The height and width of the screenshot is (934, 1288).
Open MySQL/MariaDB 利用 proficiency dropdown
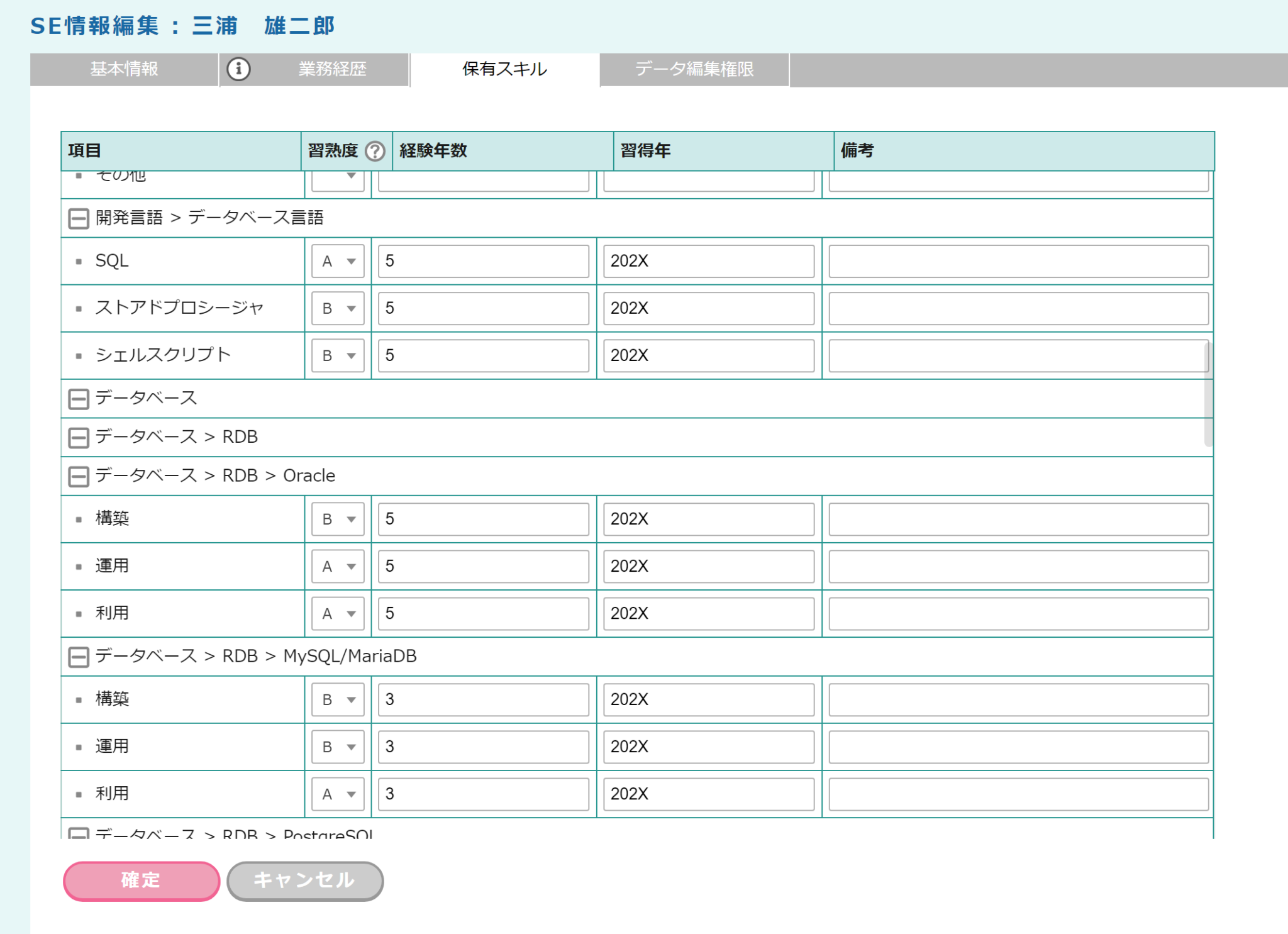(338, 794)
